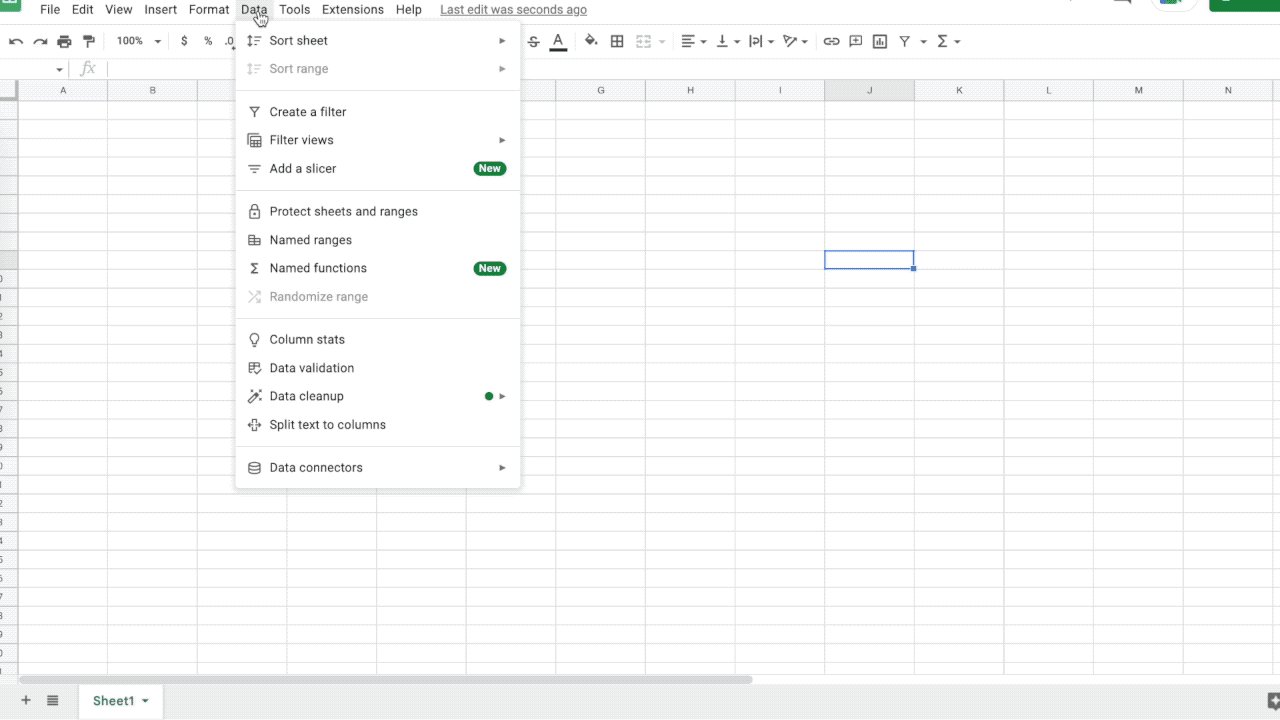1280x720 pixels.
Task: Select column N header
Action: point(1228,90)
